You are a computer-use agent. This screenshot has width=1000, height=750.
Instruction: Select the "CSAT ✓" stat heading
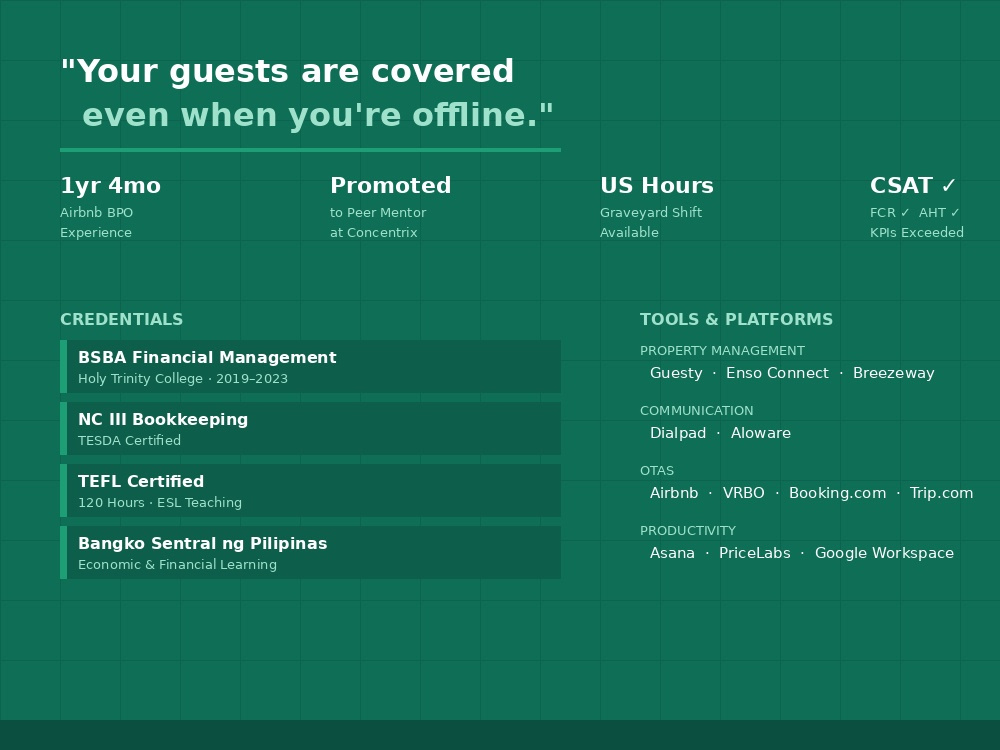coord(913,186)
